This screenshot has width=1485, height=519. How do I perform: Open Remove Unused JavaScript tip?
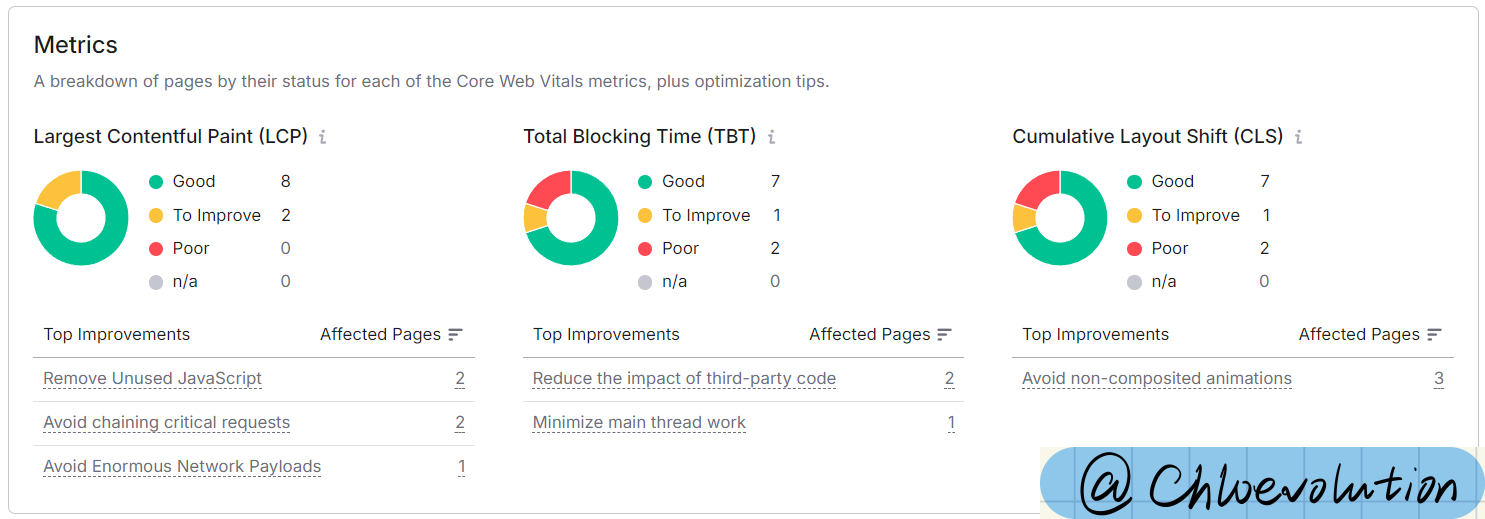(152, 378)
